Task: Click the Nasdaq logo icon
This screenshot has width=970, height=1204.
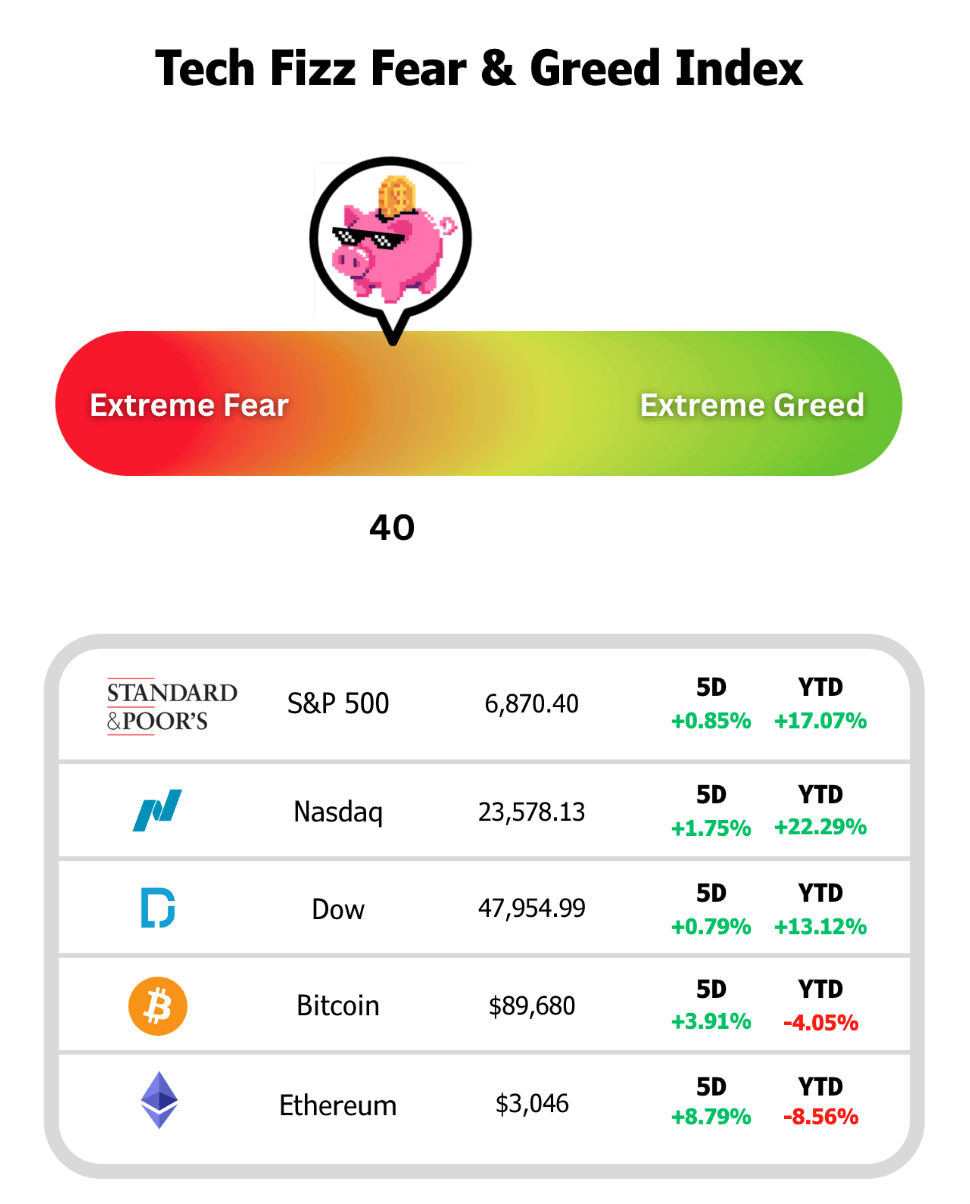Action: tap(158, 810)
